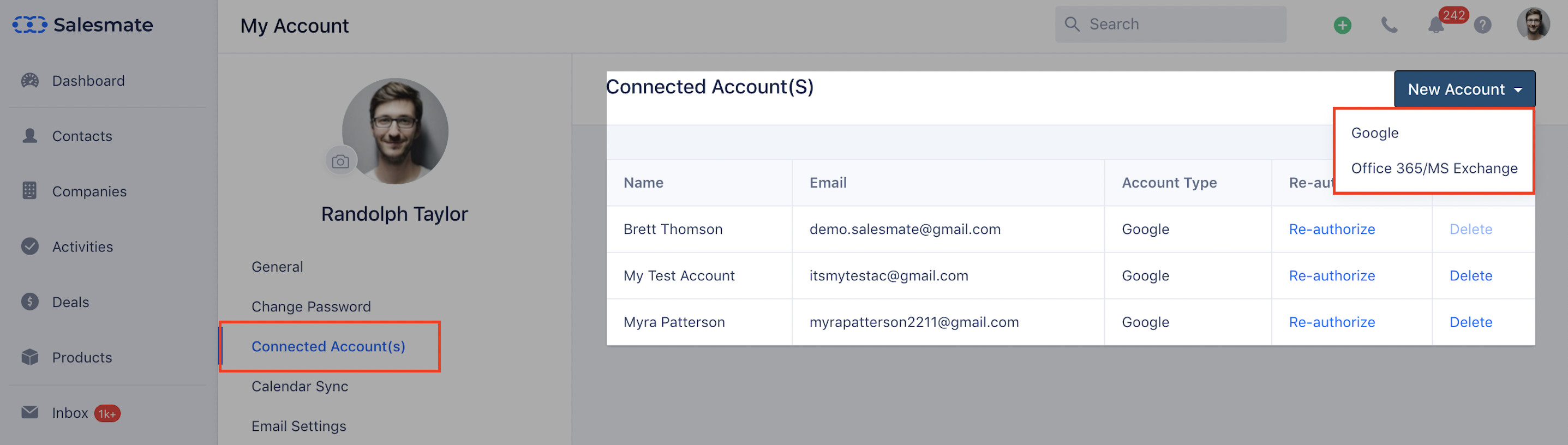Open the notifications bell with 242 badge

[1436, 26]
